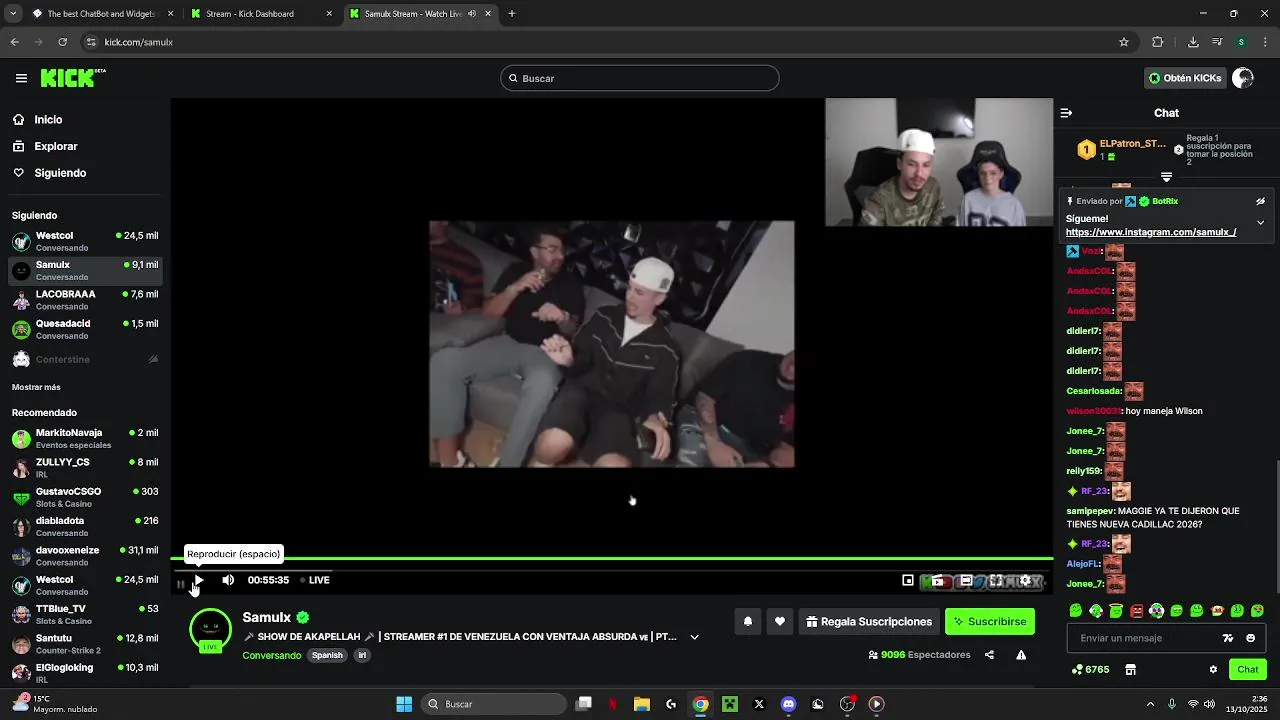Follow Samulx with the heart icon
This screenshot has height=720, width=1280.
780,622
